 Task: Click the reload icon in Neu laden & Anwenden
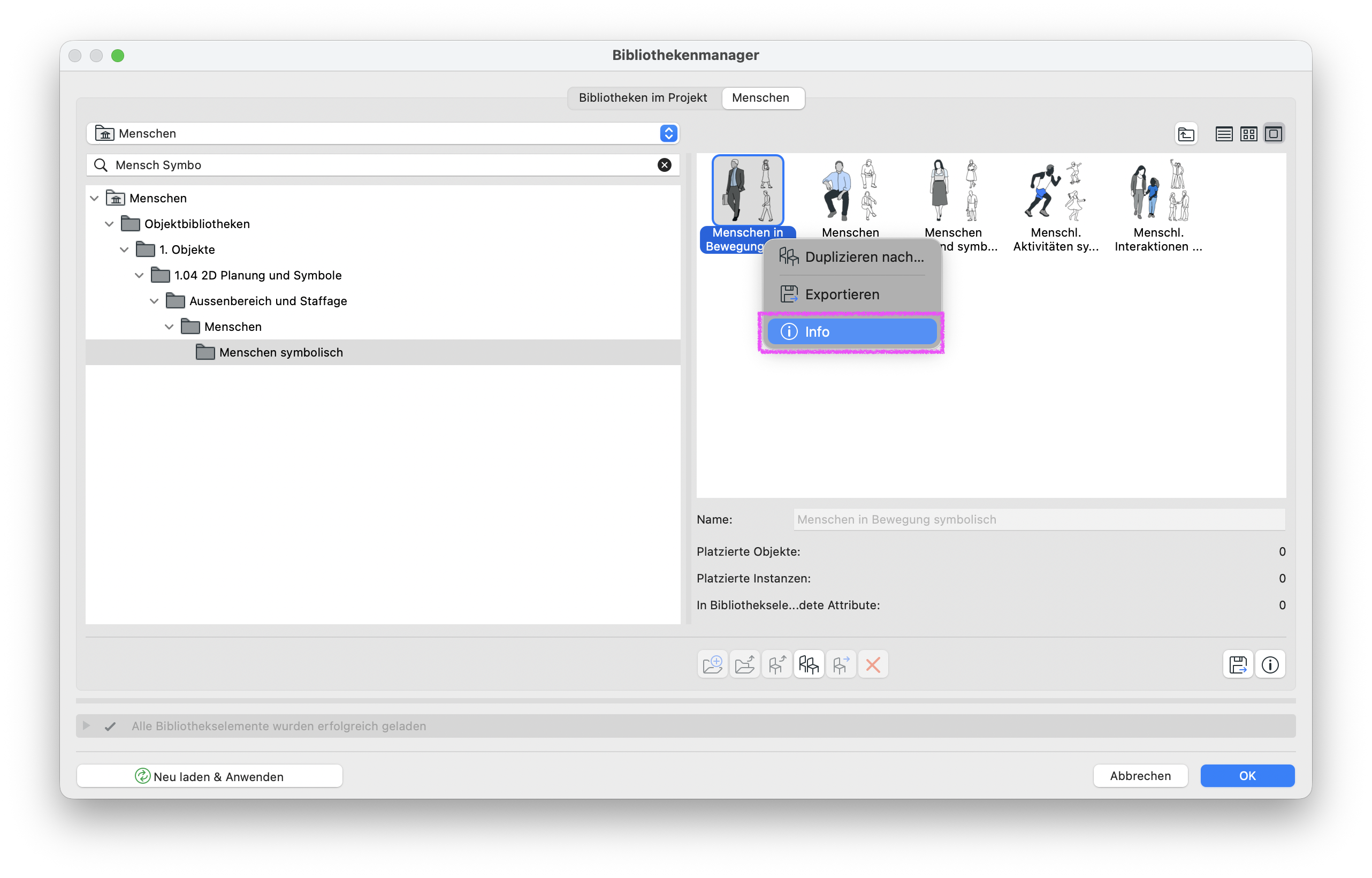click(142, 776)
